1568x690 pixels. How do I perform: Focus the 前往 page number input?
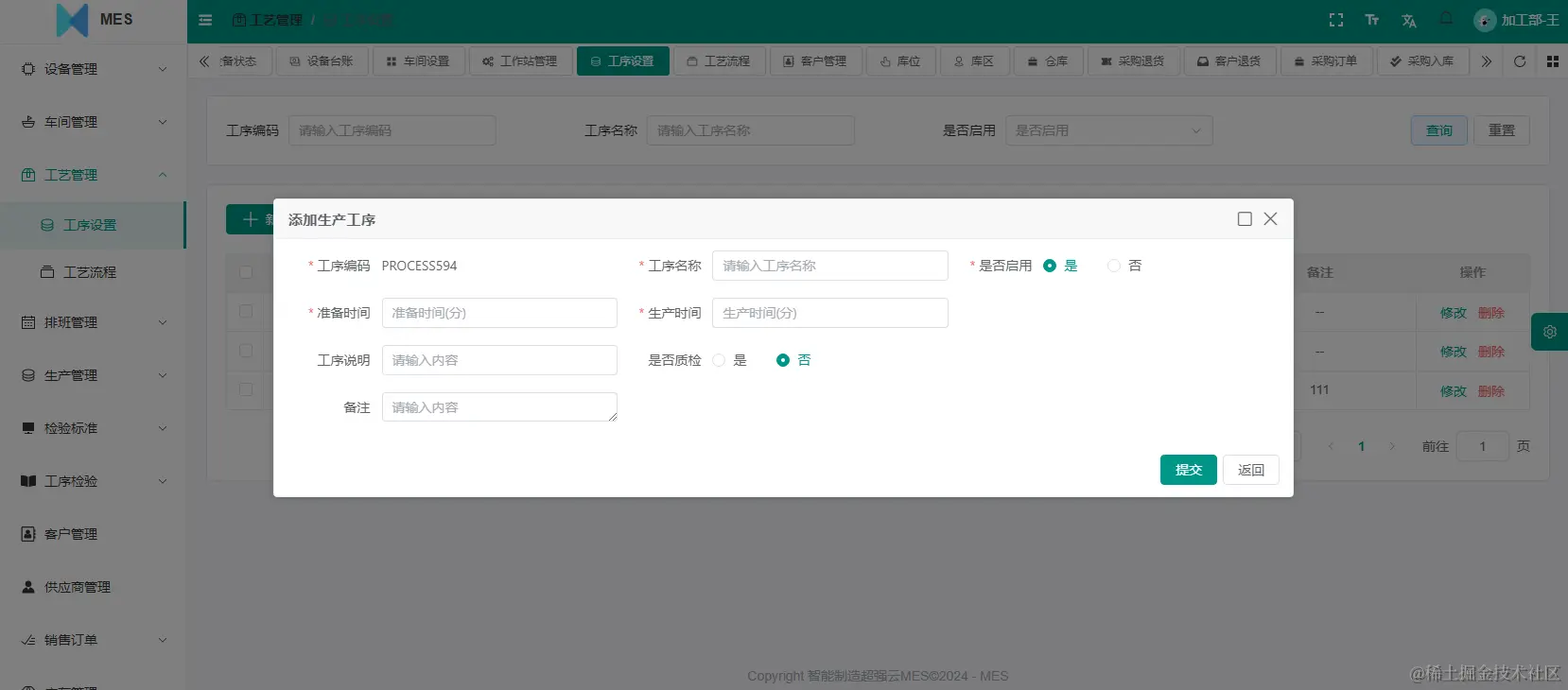1483,446
